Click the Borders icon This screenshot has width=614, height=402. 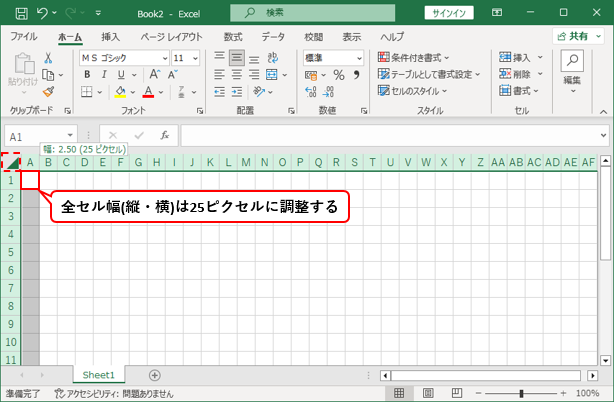pos(87,92)
